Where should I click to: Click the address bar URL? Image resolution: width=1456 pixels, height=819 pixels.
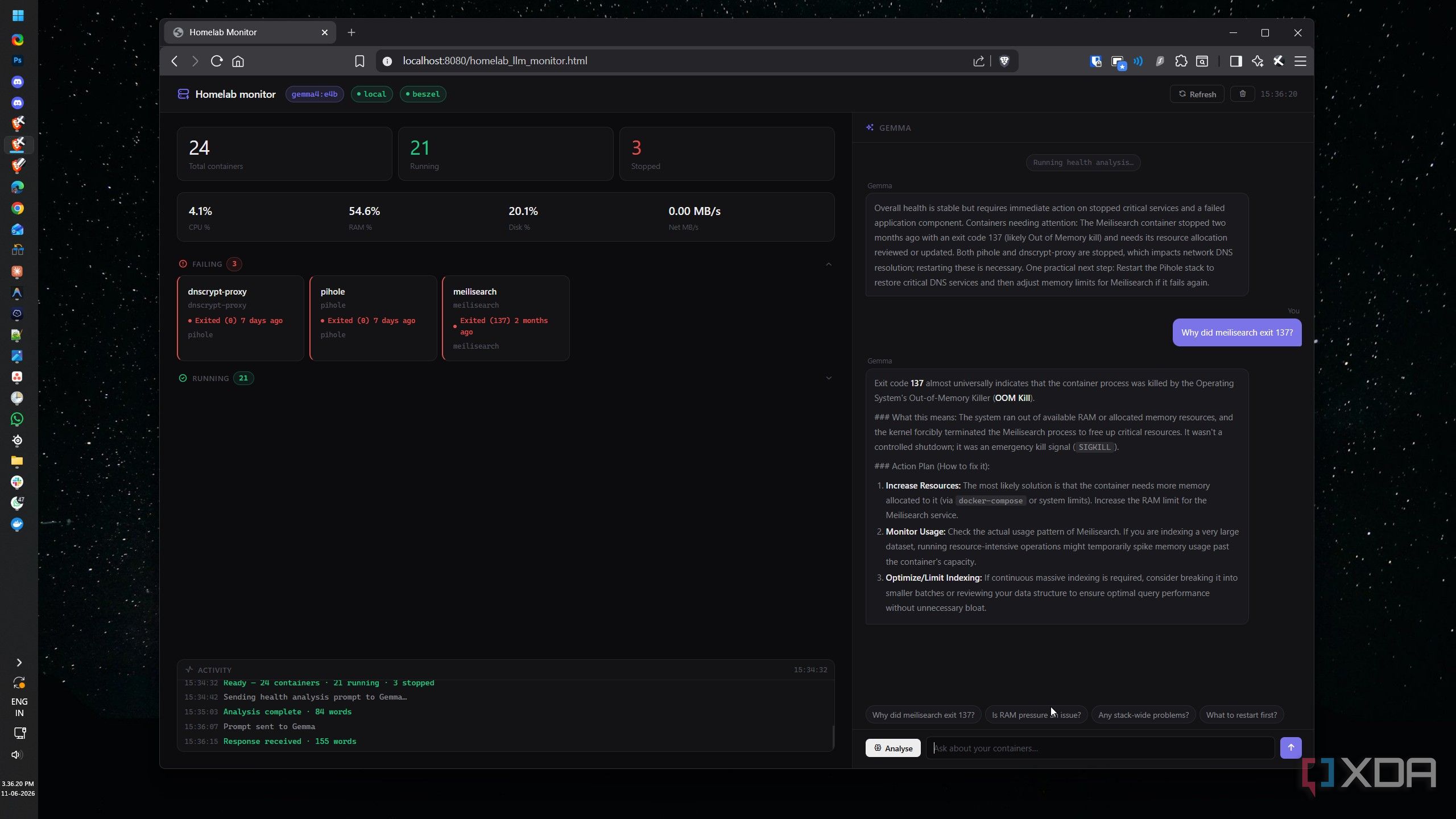point(495,61)
